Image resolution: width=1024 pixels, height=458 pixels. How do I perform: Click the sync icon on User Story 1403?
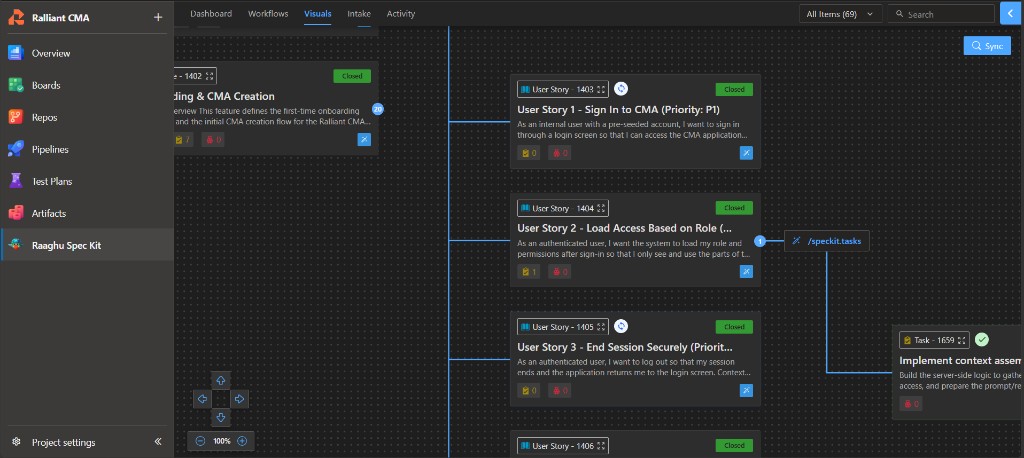[621, 88]
